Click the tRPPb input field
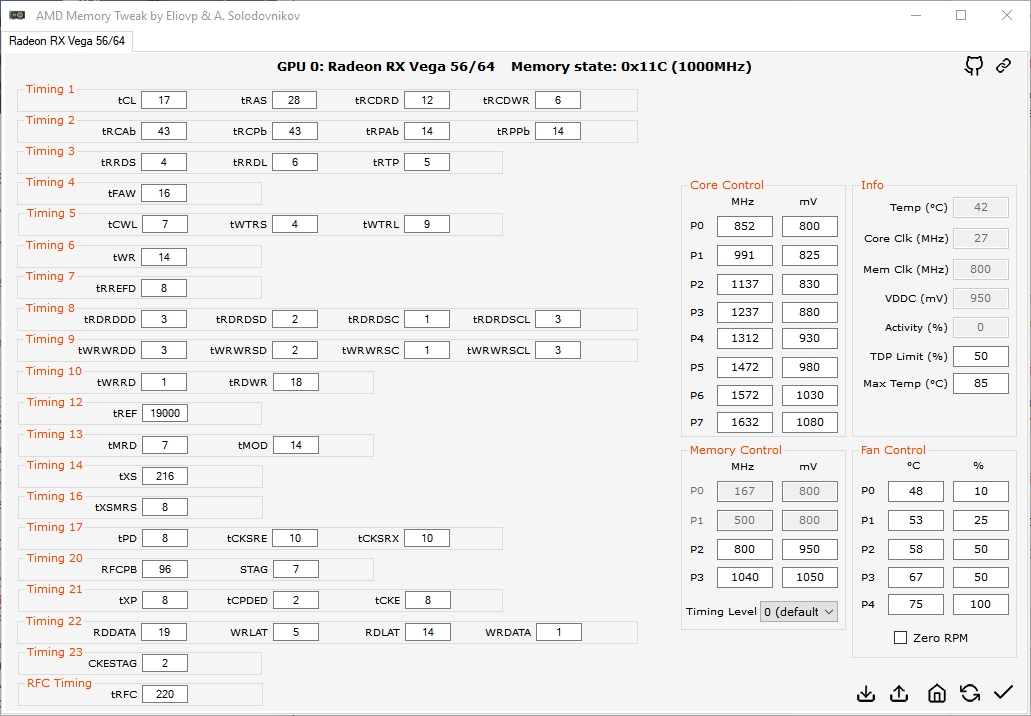The image size is (1031, 716). pyautogui.click(x=558, y=131)
